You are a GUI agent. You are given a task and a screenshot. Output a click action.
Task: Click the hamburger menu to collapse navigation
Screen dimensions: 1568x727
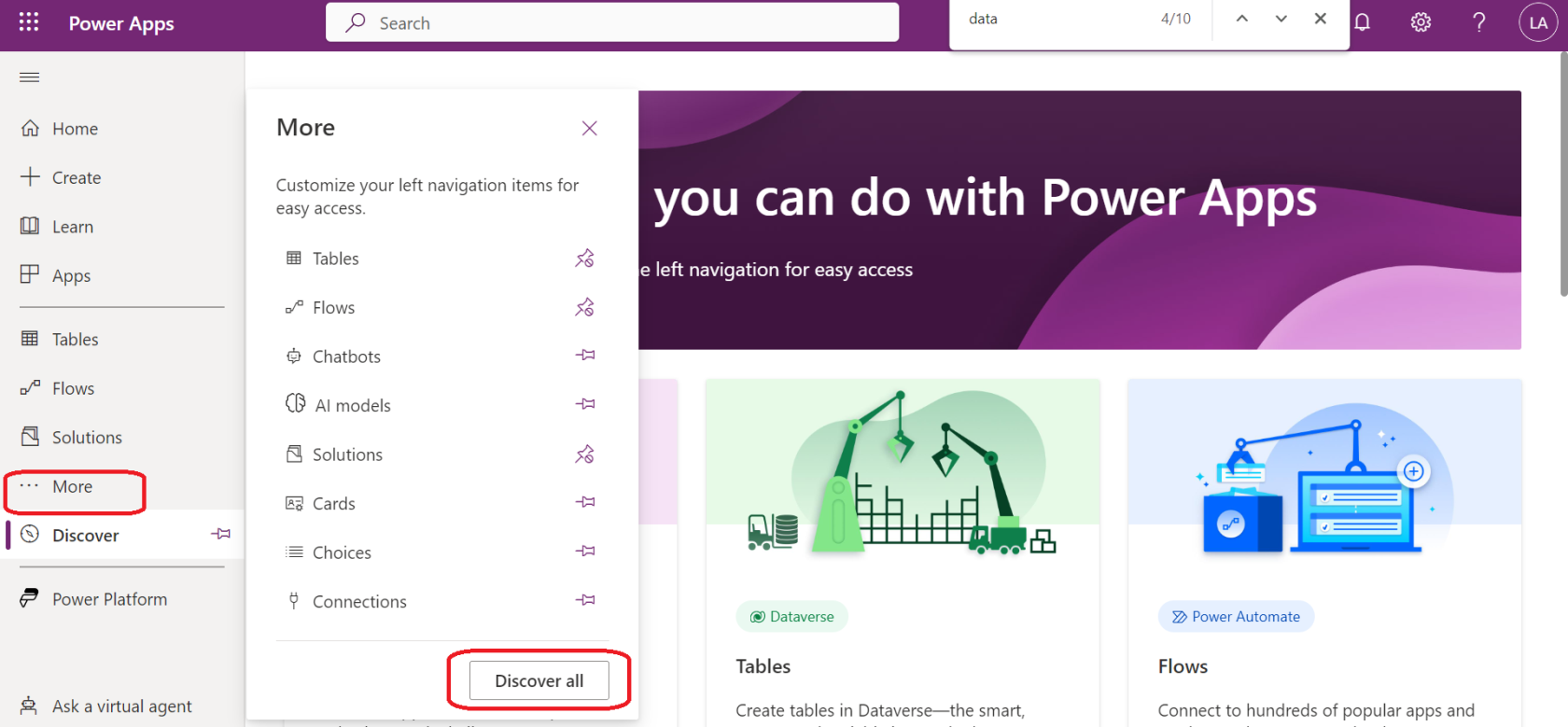coord(29,77)
